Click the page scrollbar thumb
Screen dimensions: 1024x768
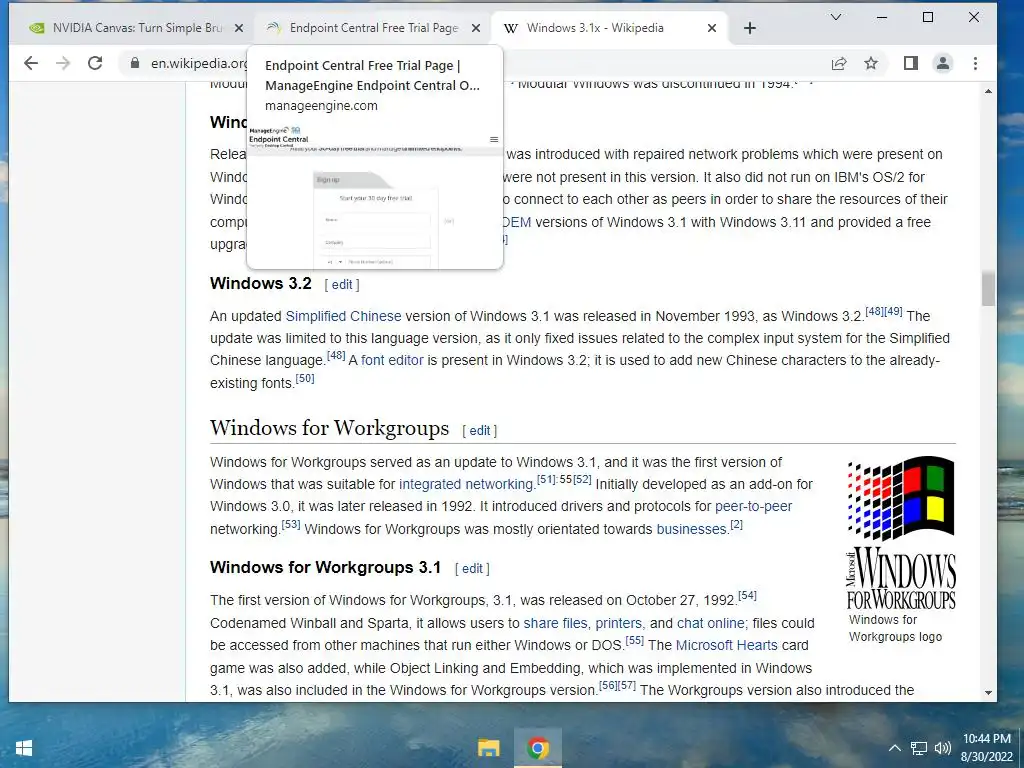(x=988, y=289)
